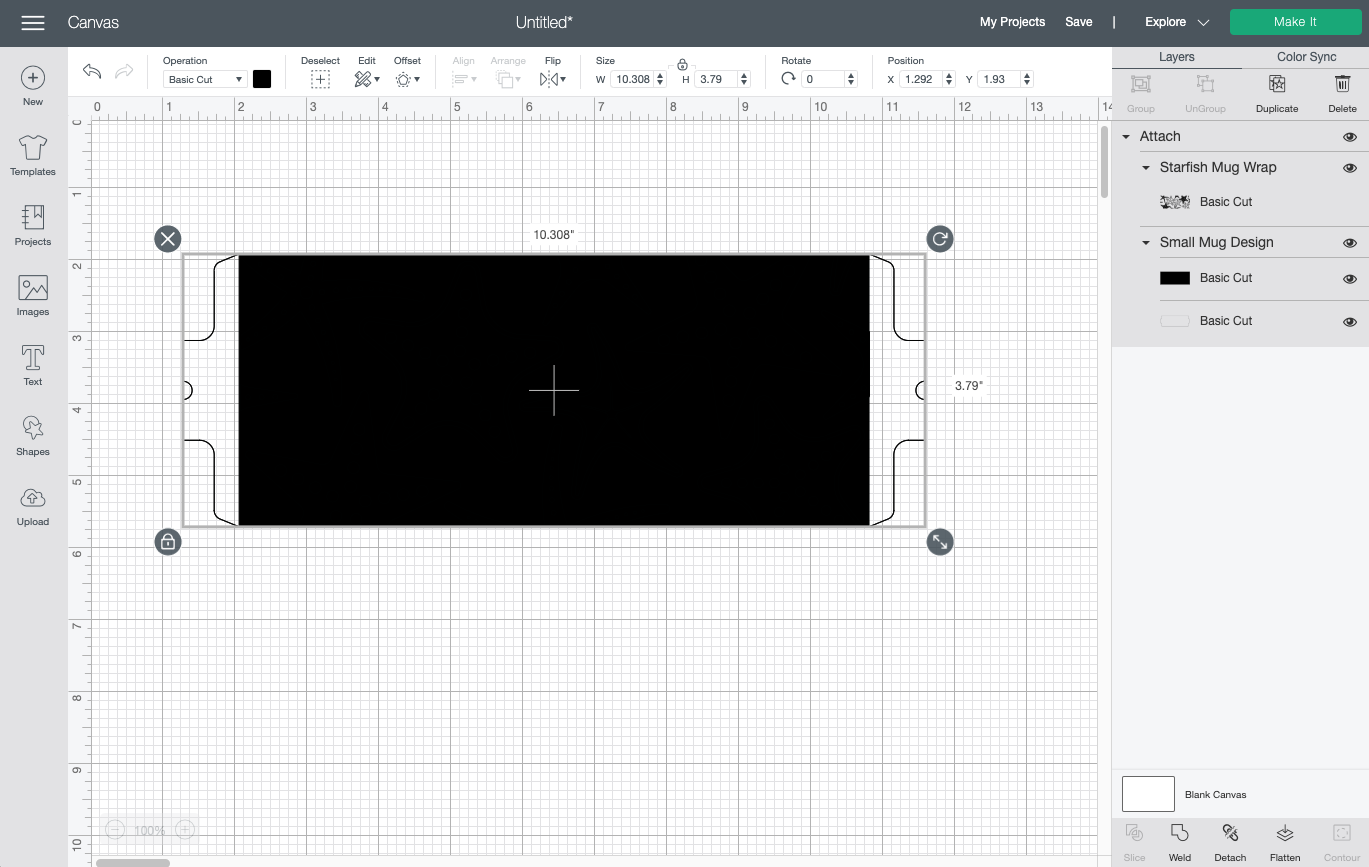
Task: Open the Explore machine dropdown
Action: point(1177,22)
